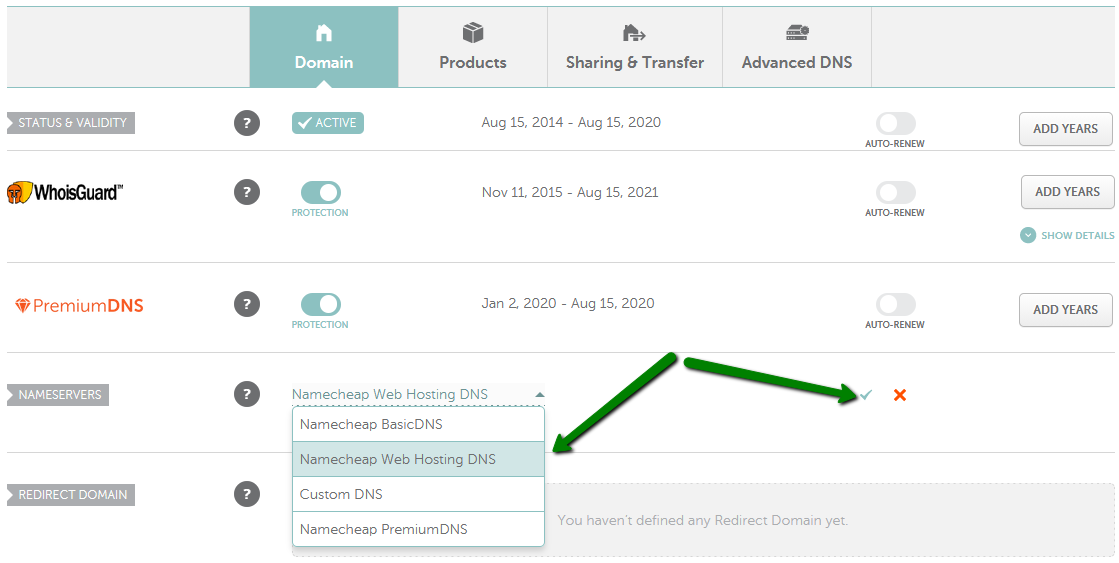Click the box icon on Products tab
1119x563 pixels.
[x=472, y=33]
